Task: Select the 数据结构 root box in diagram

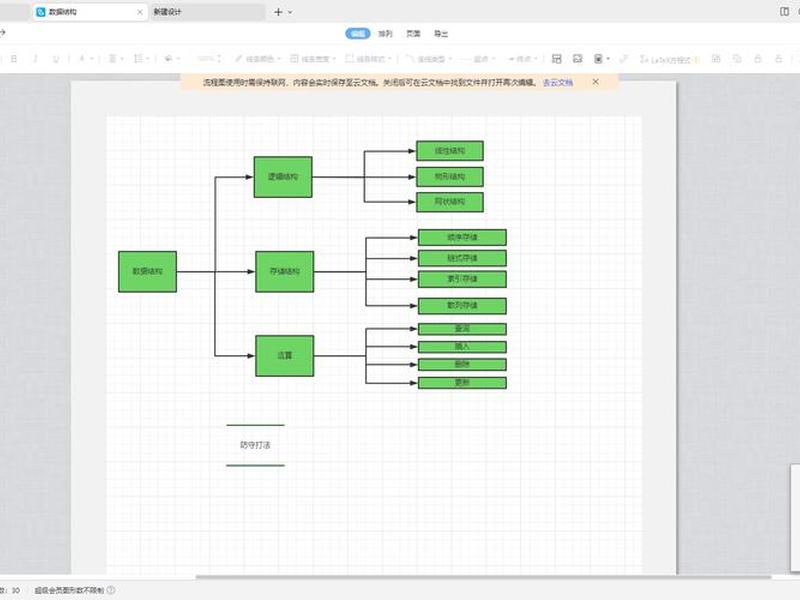Action: click(x=147, y=271)
